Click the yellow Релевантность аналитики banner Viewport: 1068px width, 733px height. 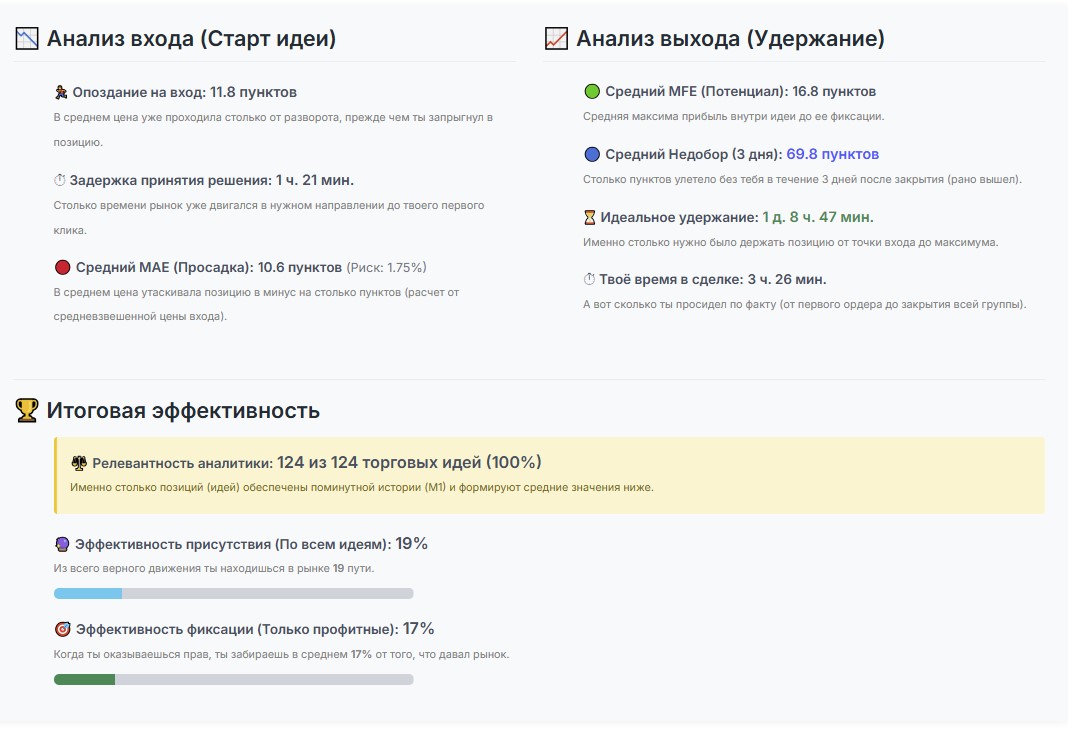point(549,475)
